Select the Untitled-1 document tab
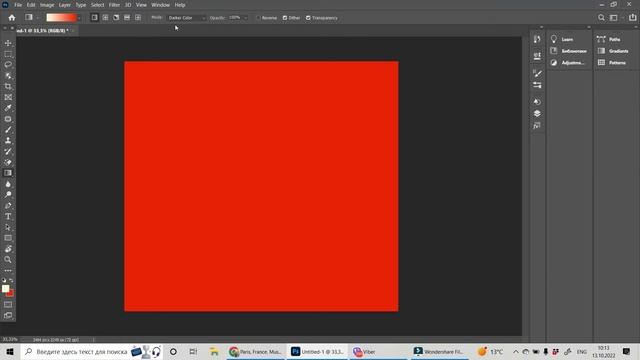Image resolution: width=640 pixels, height=360 pixels. [41, 31]
